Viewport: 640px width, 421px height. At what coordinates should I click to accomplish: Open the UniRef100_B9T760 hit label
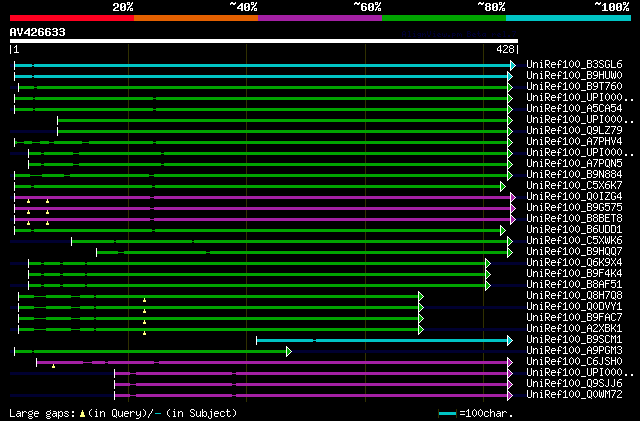coord(574,87)
